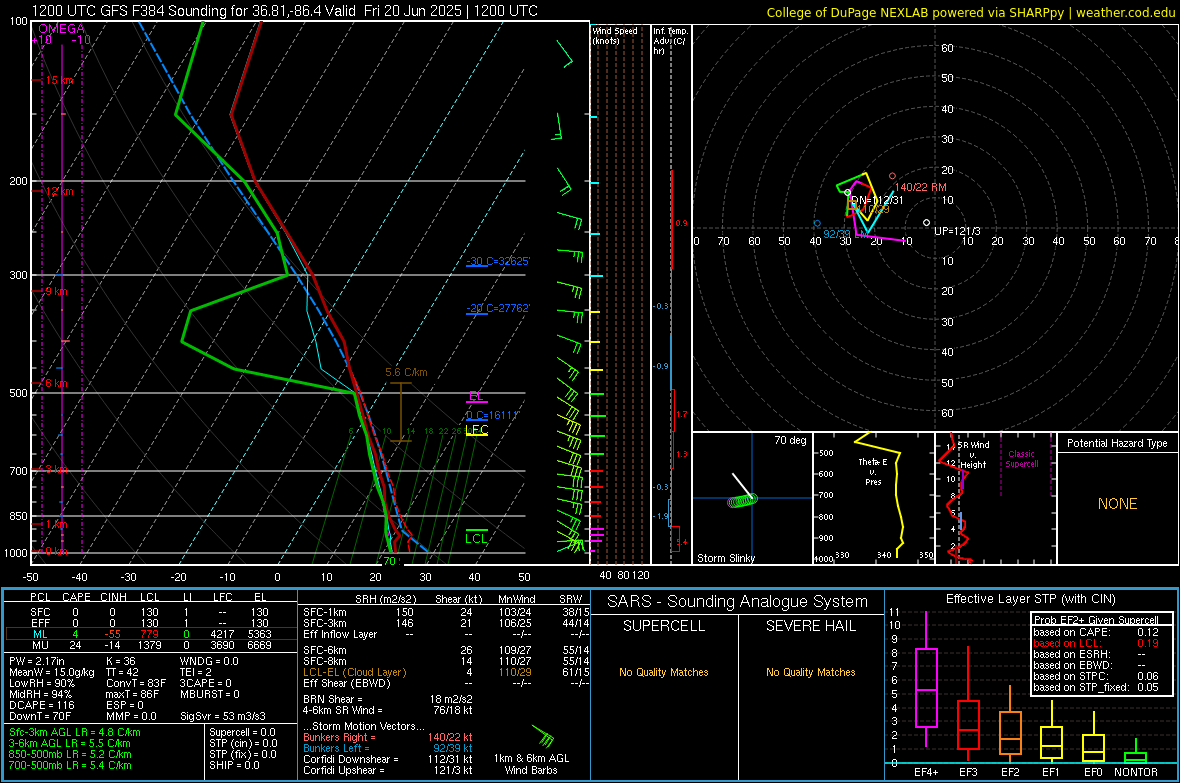This screenshot has height=783, width=1180.
Task: Click the 'Inf. Temp. Adv.' panel header
Action: (x=670, y=41)
